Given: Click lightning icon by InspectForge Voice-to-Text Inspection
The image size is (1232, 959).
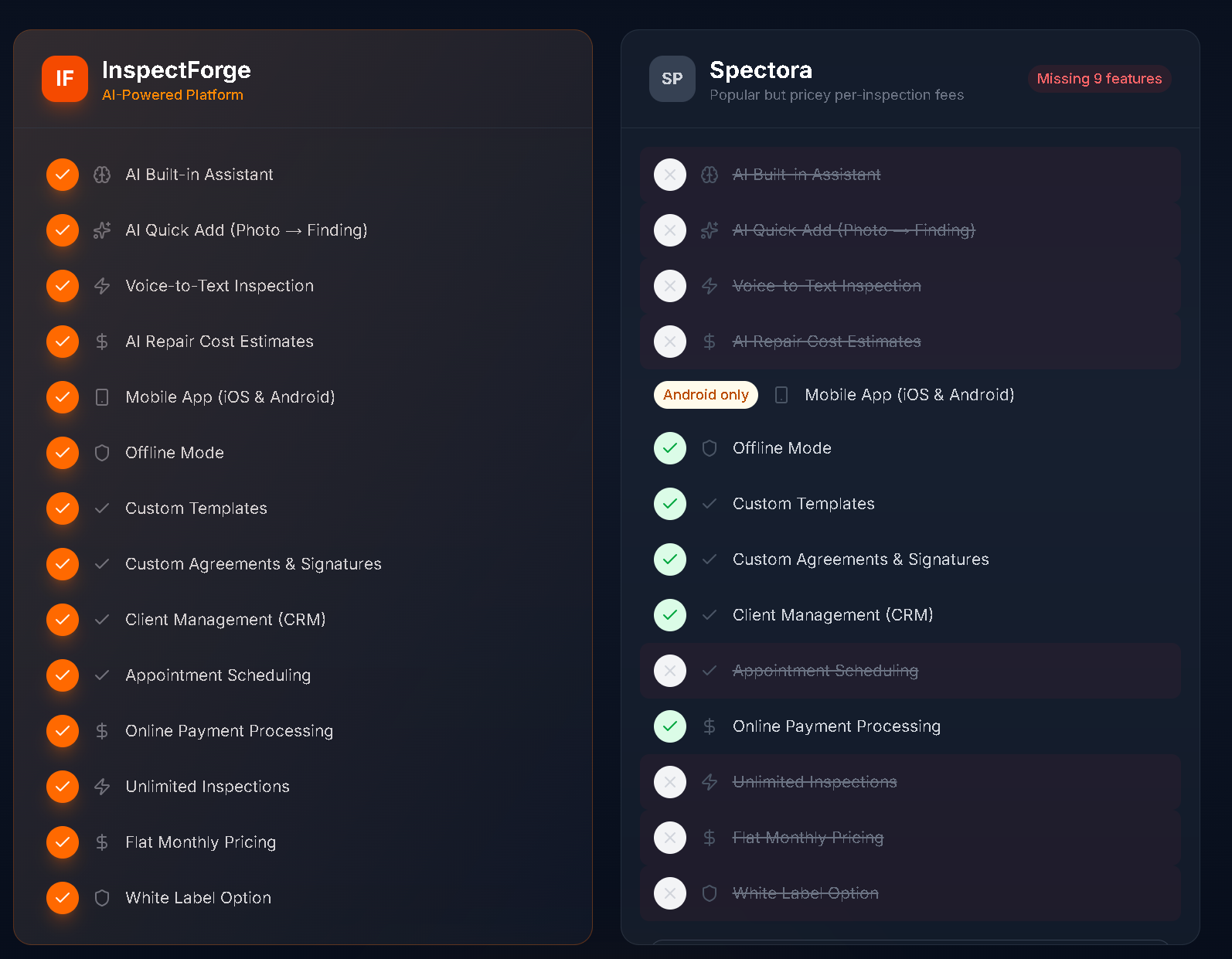Looking at the screenshot, I should point(102,286).
